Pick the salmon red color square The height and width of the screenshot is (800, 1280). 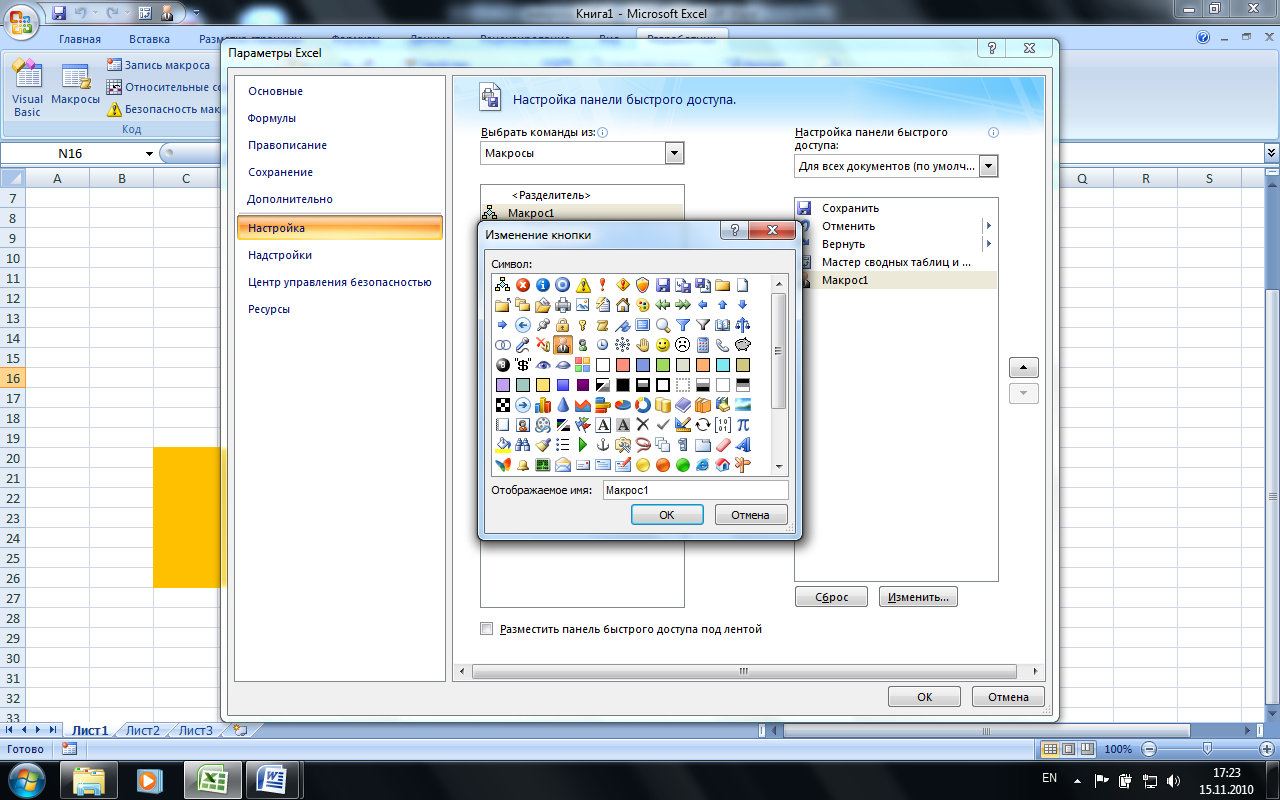pos(622,365)
